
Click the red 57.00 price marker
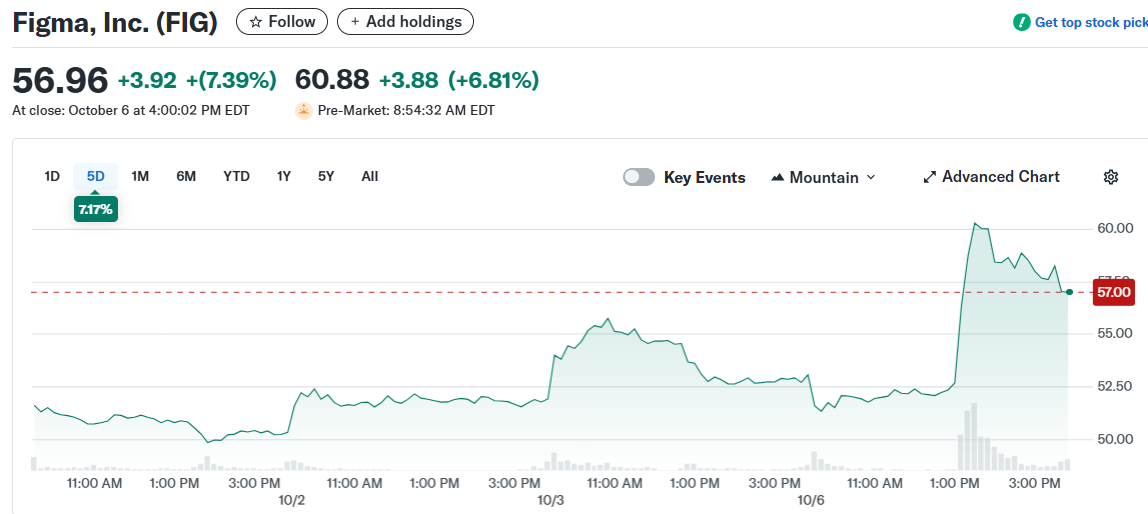tap(1112, 292)
